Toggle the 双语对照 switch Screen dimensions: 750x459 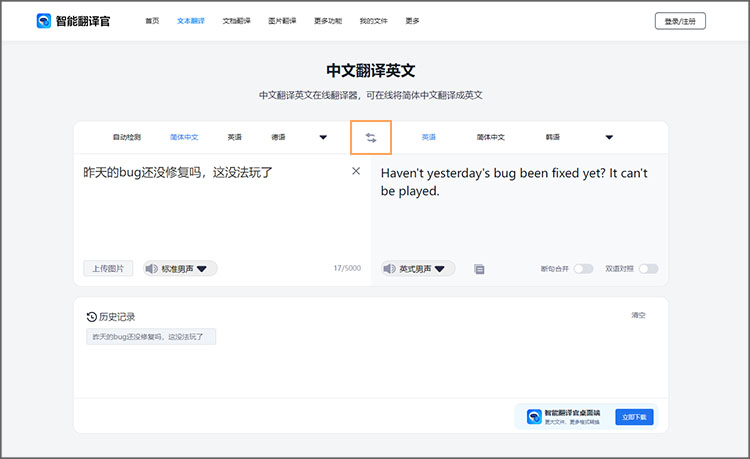coord(648,269)
